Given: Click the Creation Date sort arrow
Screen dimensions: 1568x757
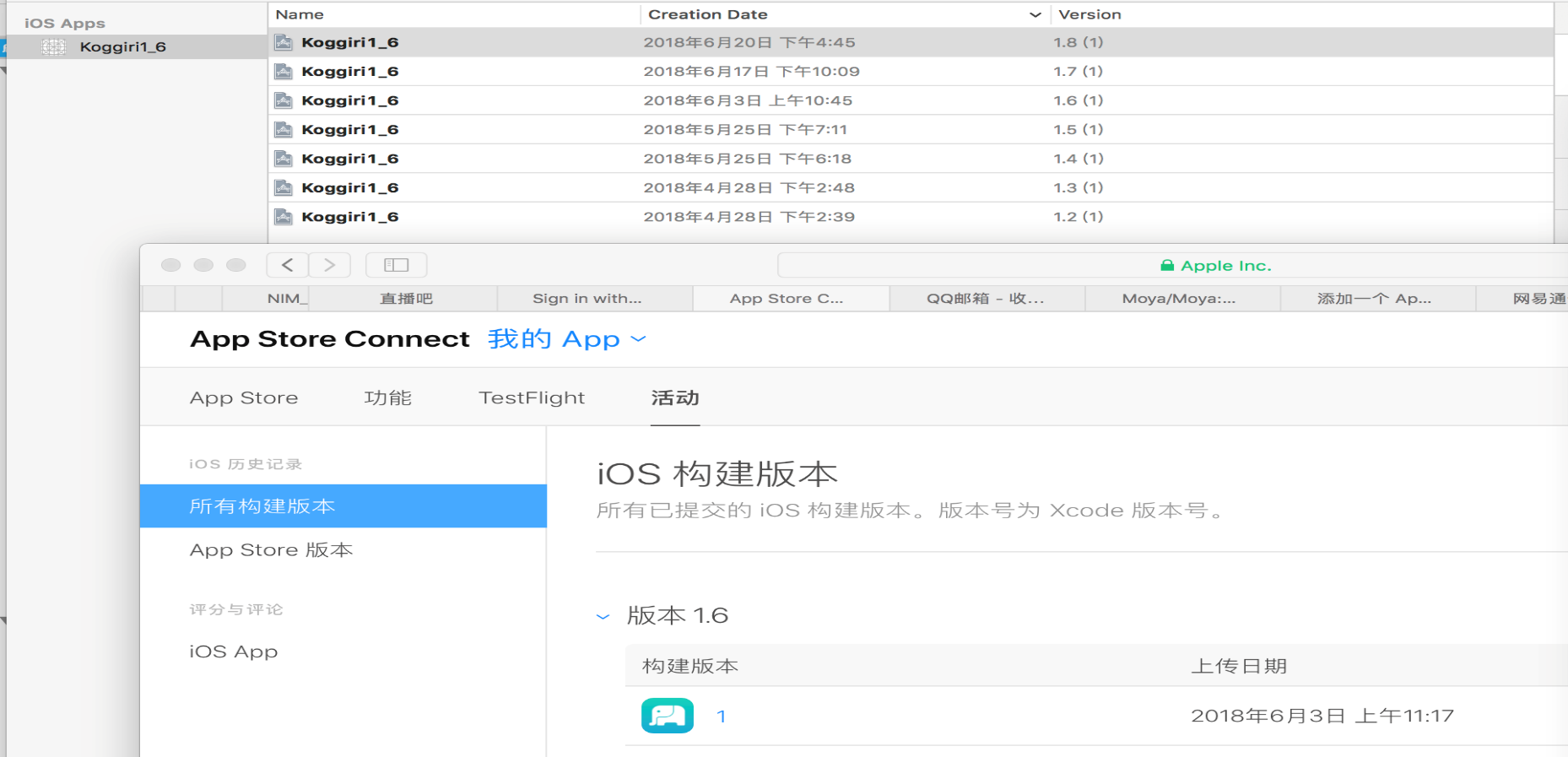Looking at the screenshot, I should pyautogui.click(x=1035, y=14).
